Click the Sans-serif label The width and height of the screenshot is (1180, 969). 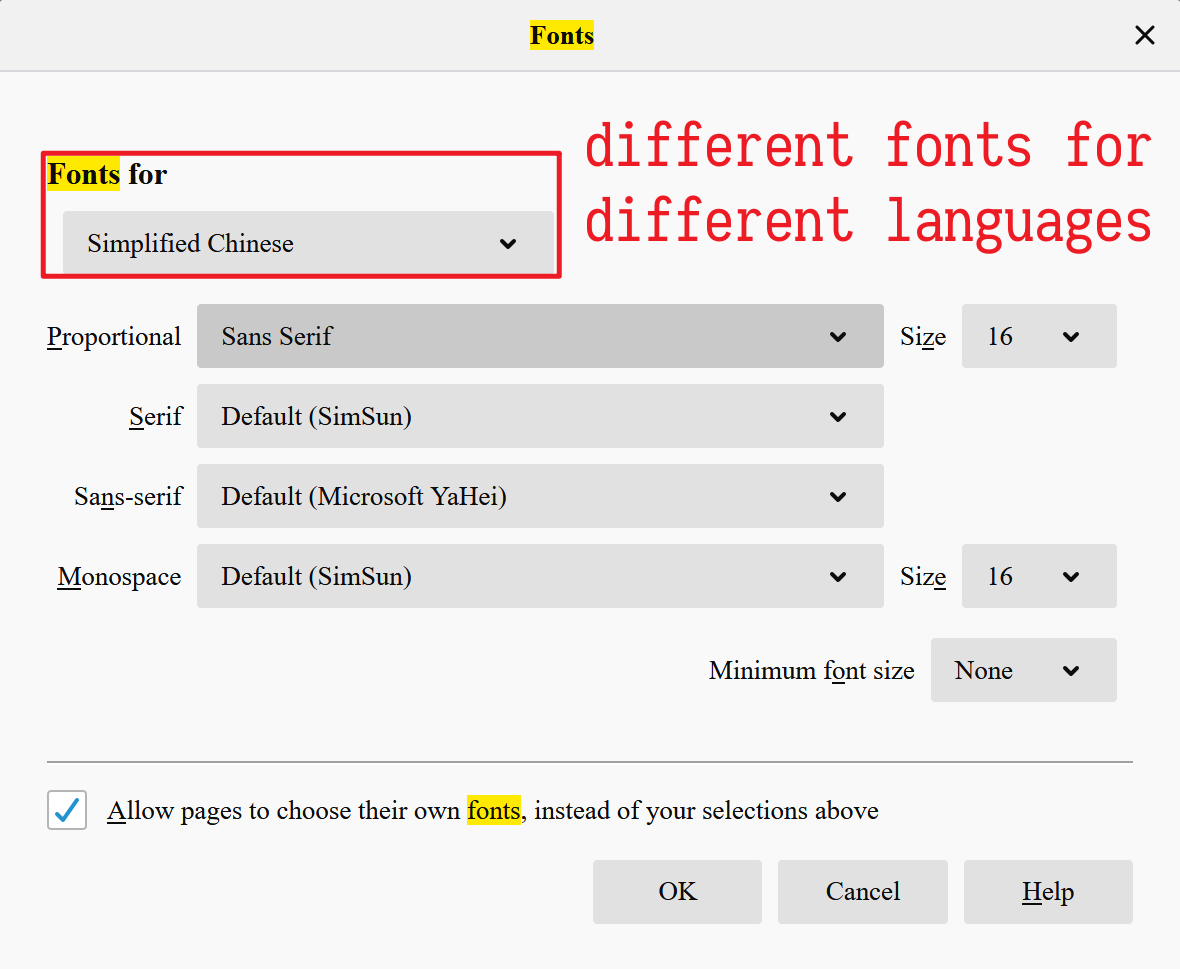pyautogui.click(x=128, y=497)
